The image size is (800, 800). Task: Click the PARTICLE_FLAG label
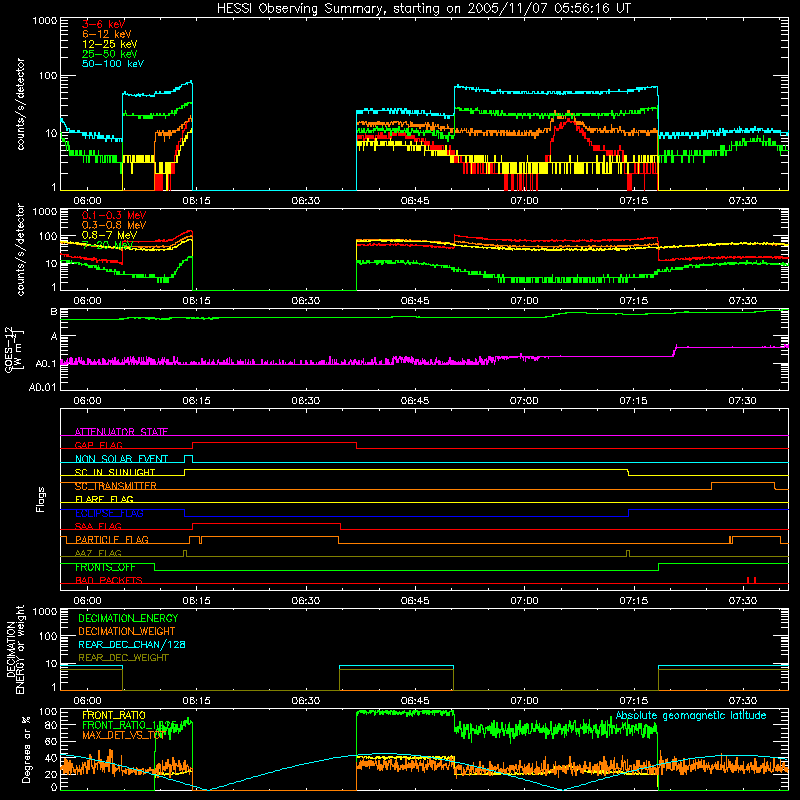click(112, 539)
